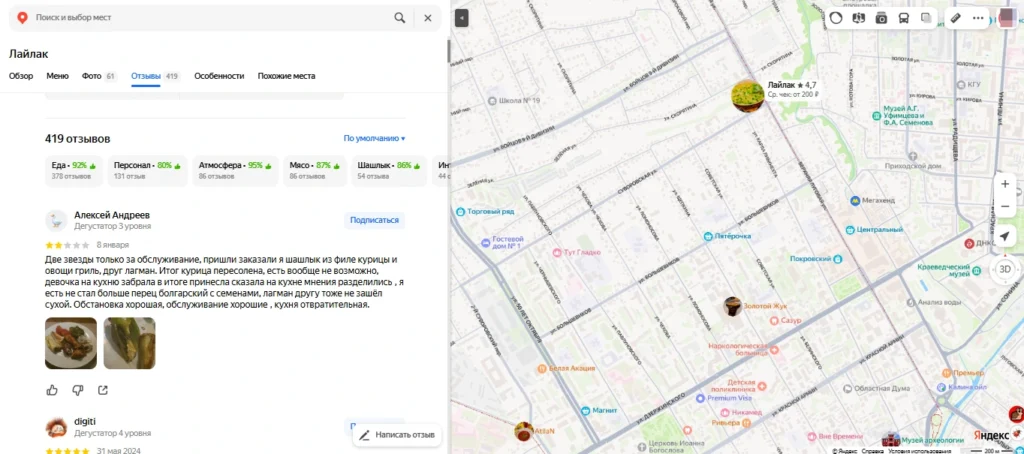
Task: Click the magnifier search icon
Action: click(400, 18)
